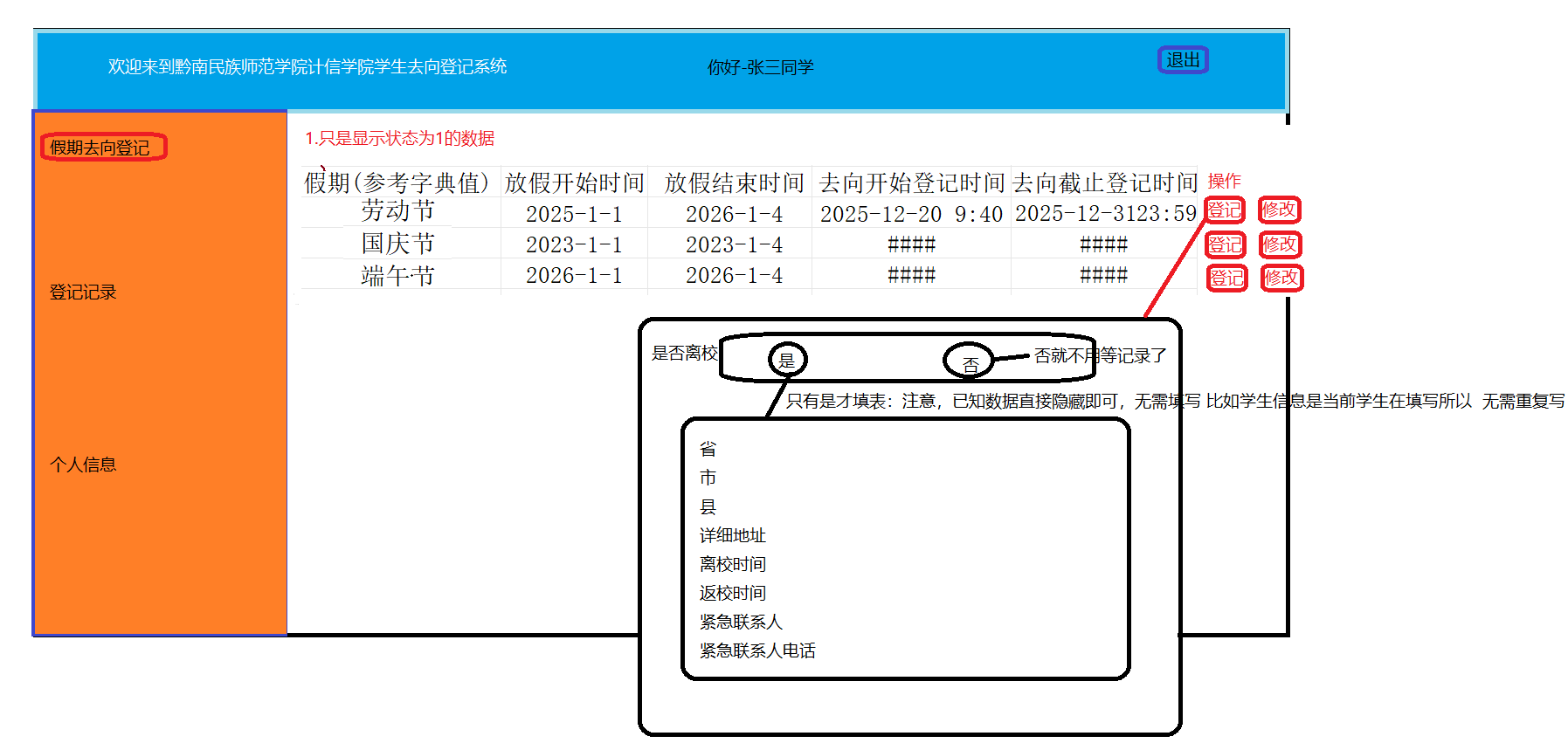The height and width of the screenshot is (750, 1568).
Task: Click the 放假结束时间 column header
Action: (734, 182)
